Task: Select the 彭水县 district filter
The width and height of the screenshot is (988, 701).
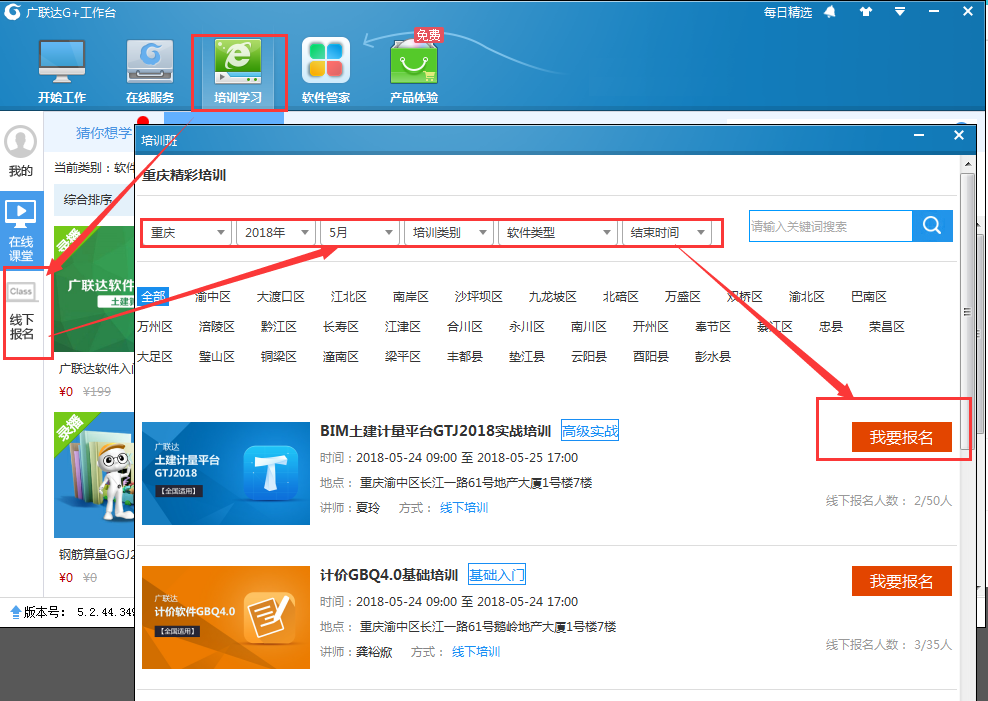Action: [x=713, y=356]
